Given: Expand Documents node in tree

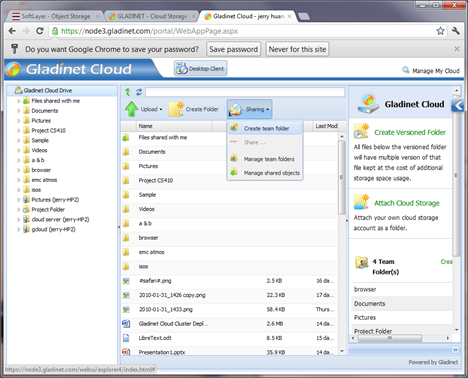Looking at the screenshot, I should 19,111.
